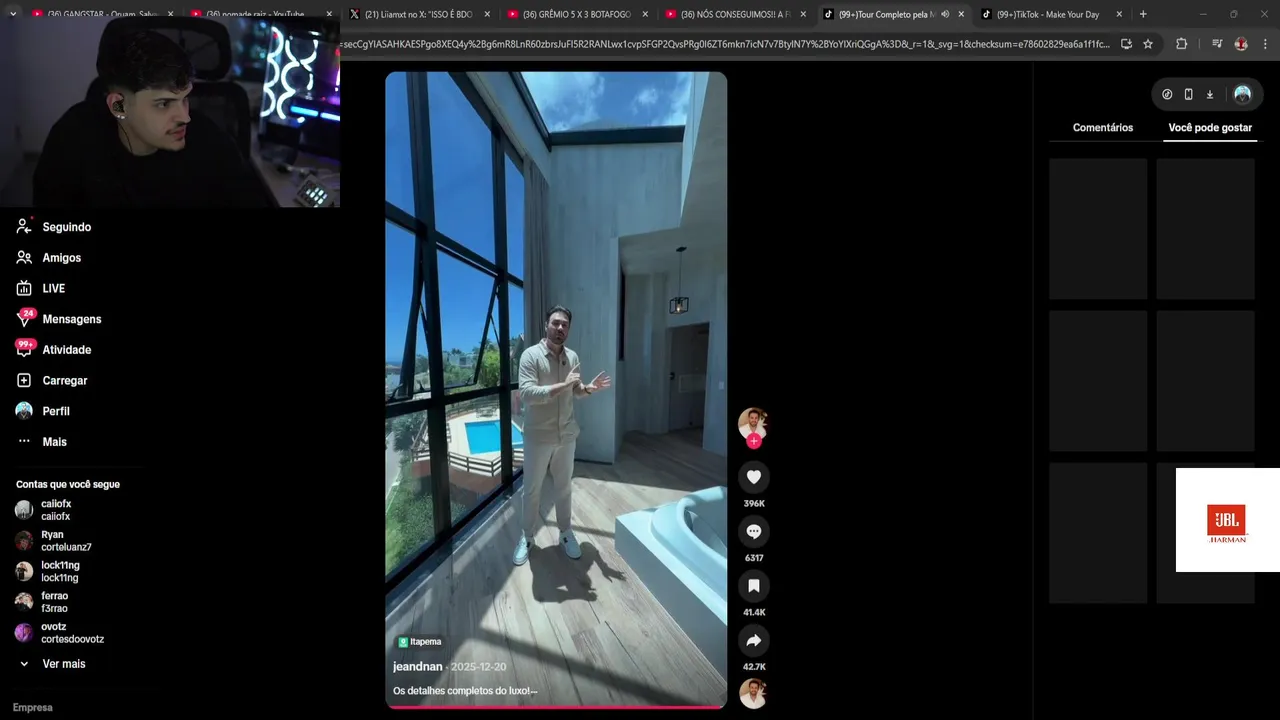Click the red video progress bar
1280x720 pixels.
pyautogui.click(x=556, y=707)
